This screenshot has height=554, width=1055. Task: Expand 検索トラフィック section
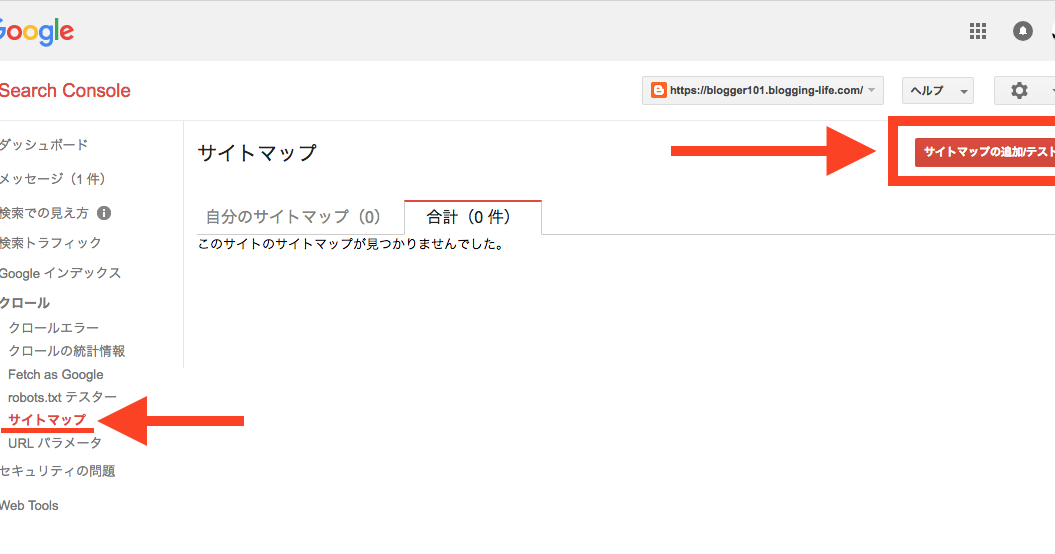pos(50,243)
